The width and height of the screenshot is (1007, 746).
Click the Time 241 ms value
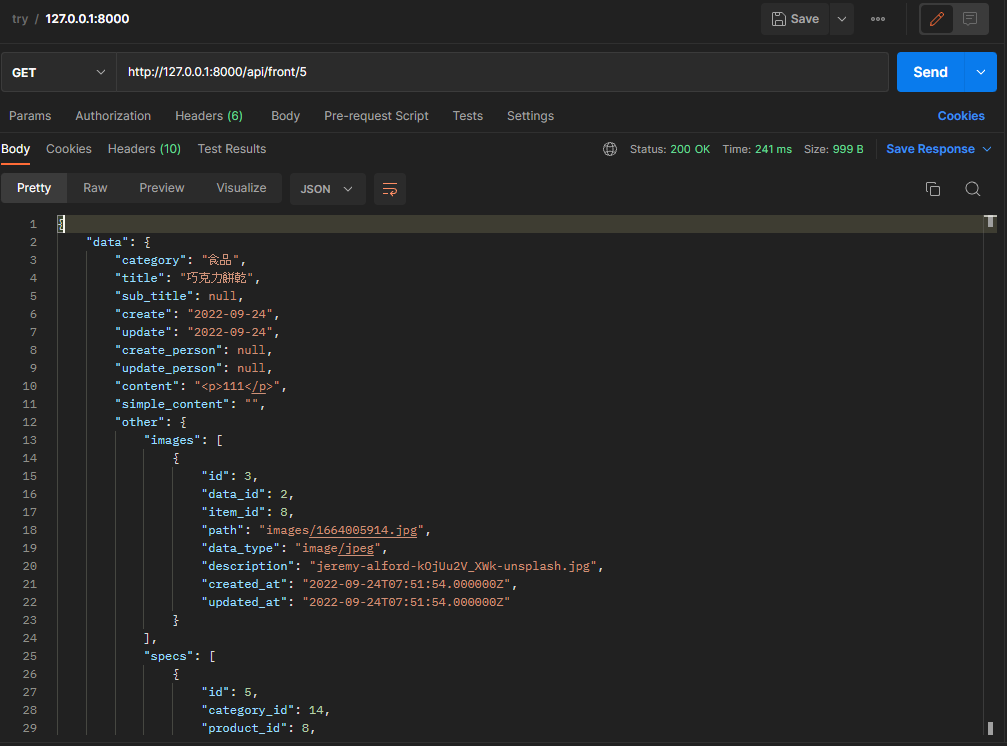coord(773,149)
